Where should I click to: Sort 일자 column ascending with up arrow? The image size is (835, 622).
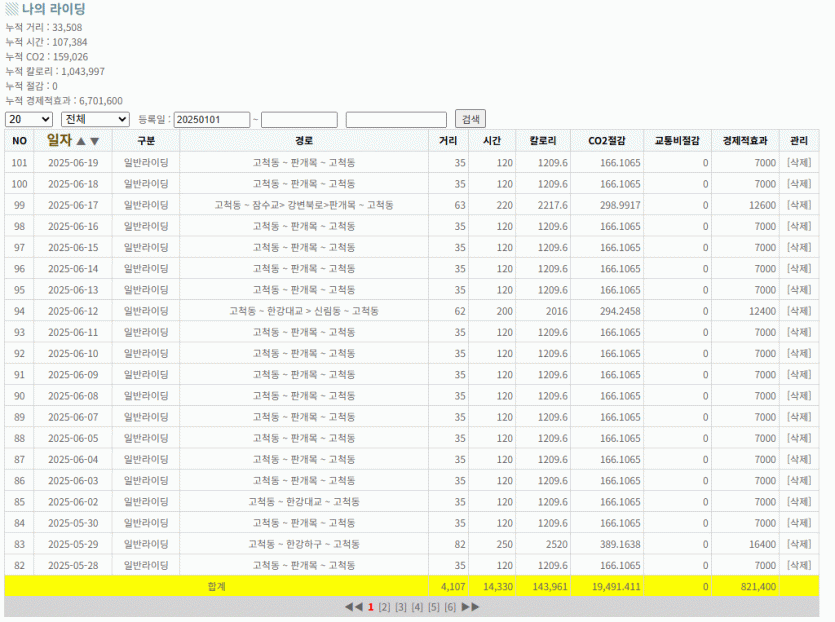point(81,141)
